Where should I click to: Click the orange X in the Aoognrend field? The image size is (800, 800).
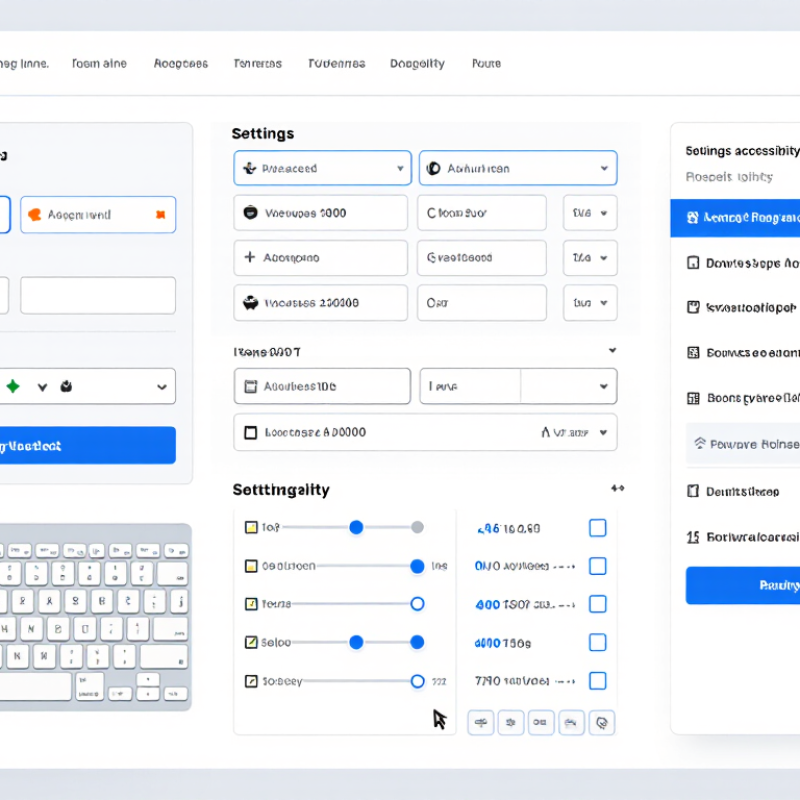161,215
